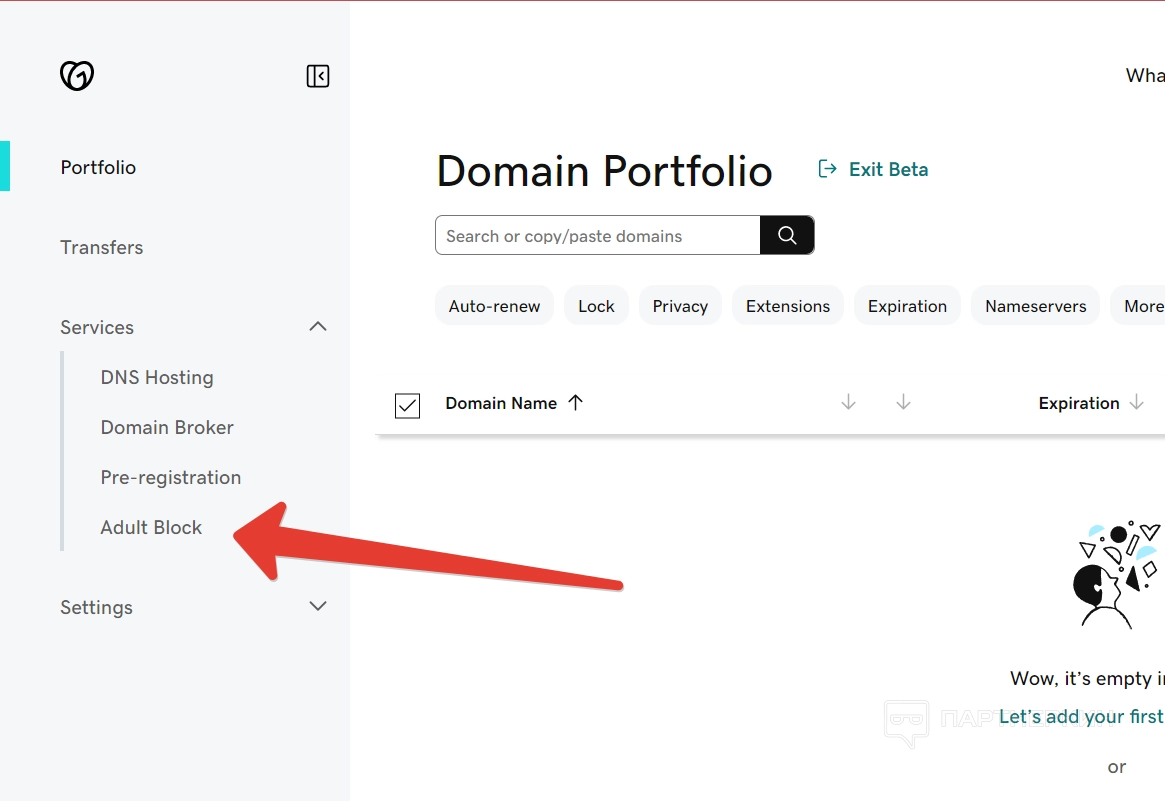This screenshot has height=801, width=1165.
Task: Collapse the sidebar panel icon
Action: click(318, 76)
